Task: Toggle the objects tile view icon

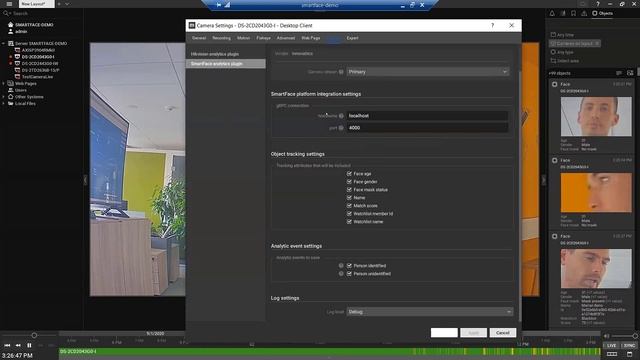Action: click(630, 73)
